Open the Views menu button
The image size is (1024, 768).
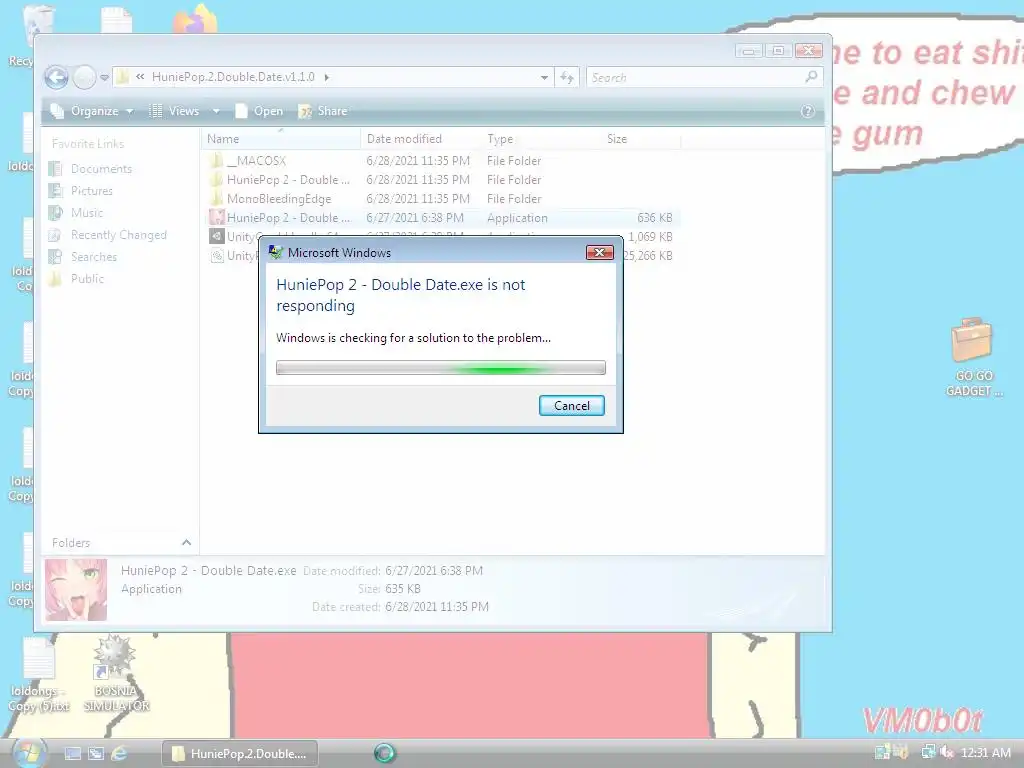[175, 111]
